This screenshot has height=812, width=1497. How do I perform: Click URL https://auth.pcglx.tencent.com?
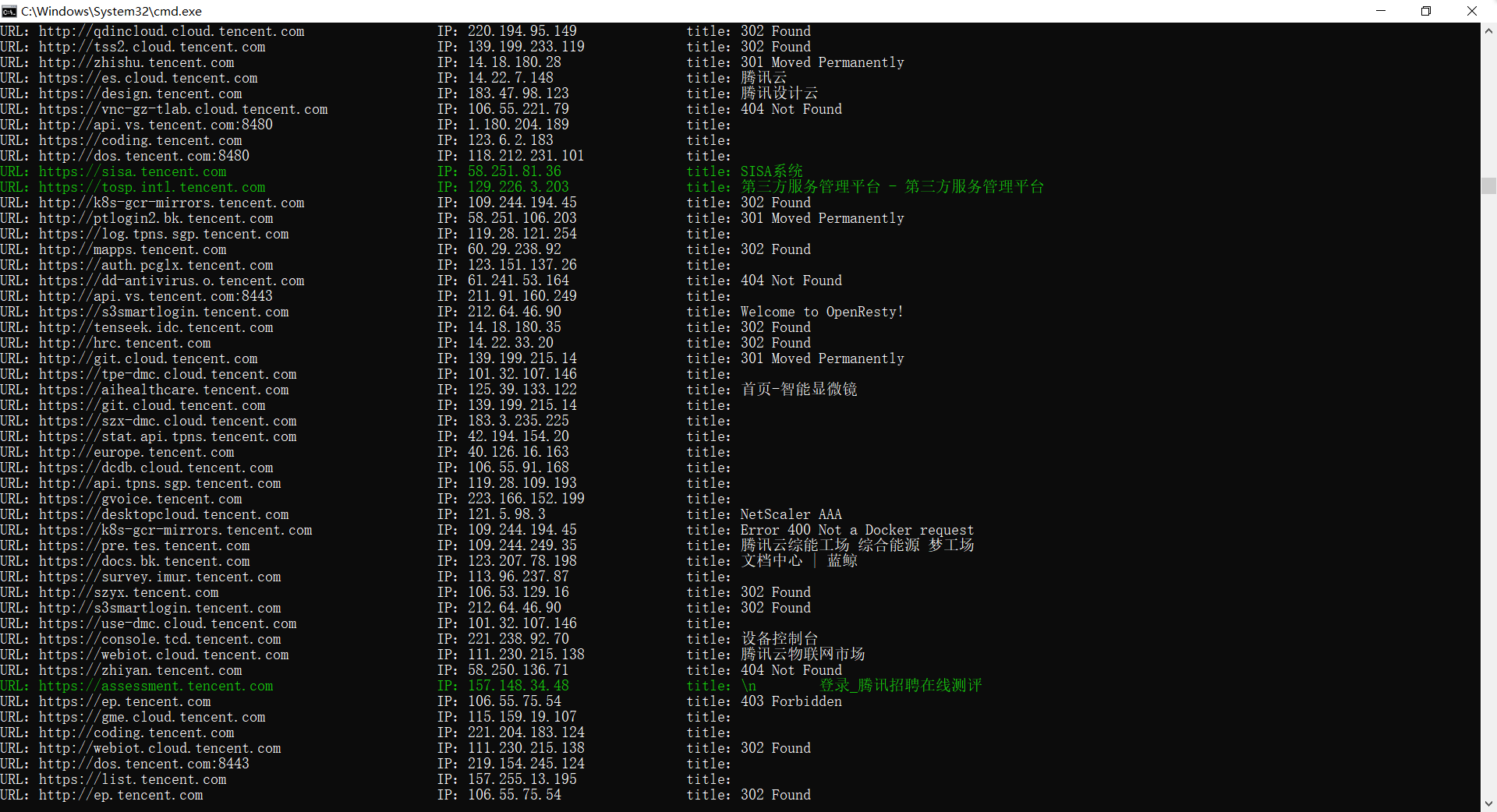(x=156, y=265)
